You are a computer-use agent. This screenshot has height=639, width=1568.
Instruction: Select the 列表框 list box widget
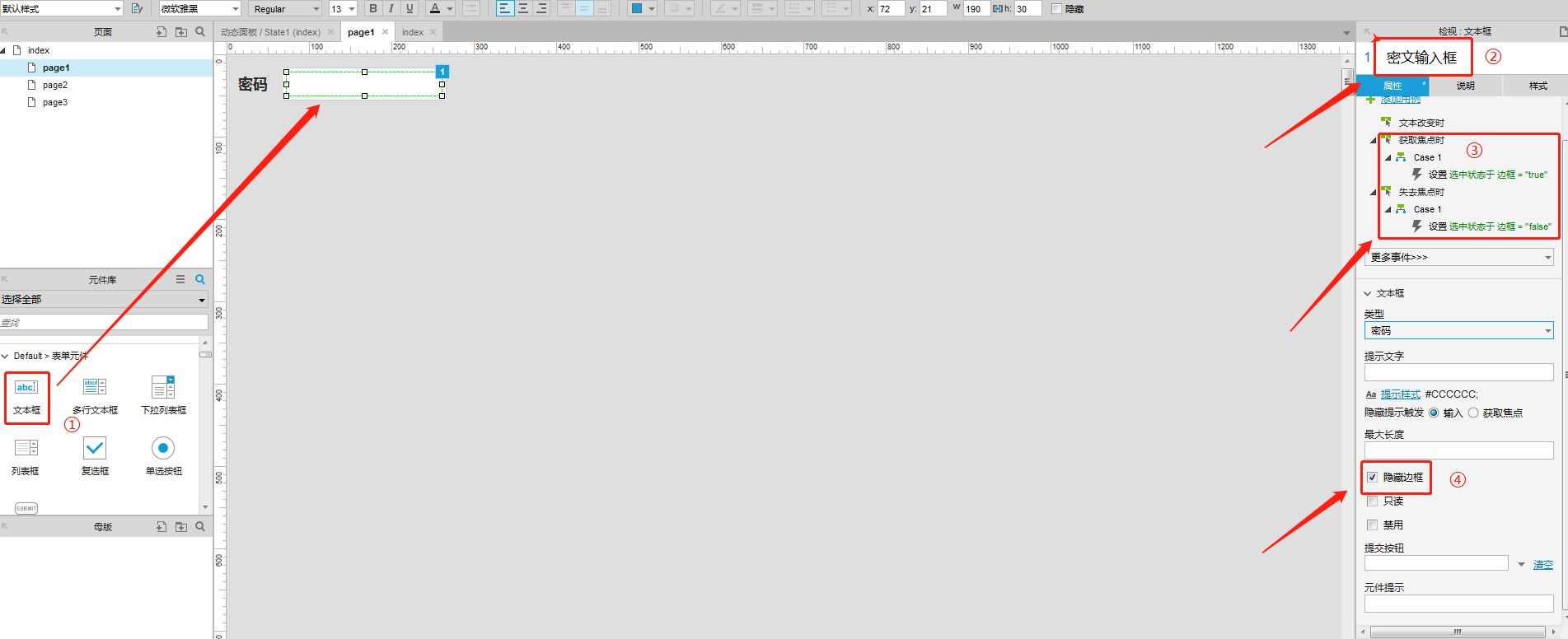pos(26,457)
